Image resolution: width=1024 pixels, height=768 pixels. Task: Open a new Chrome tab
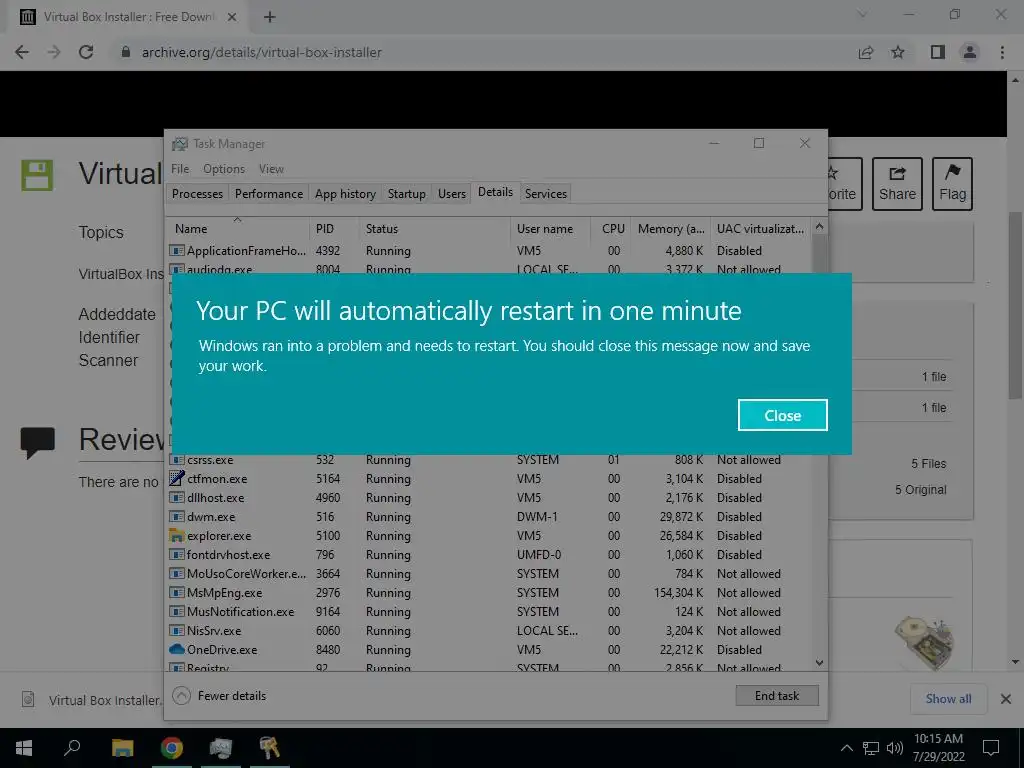click(x=270, y=17)
